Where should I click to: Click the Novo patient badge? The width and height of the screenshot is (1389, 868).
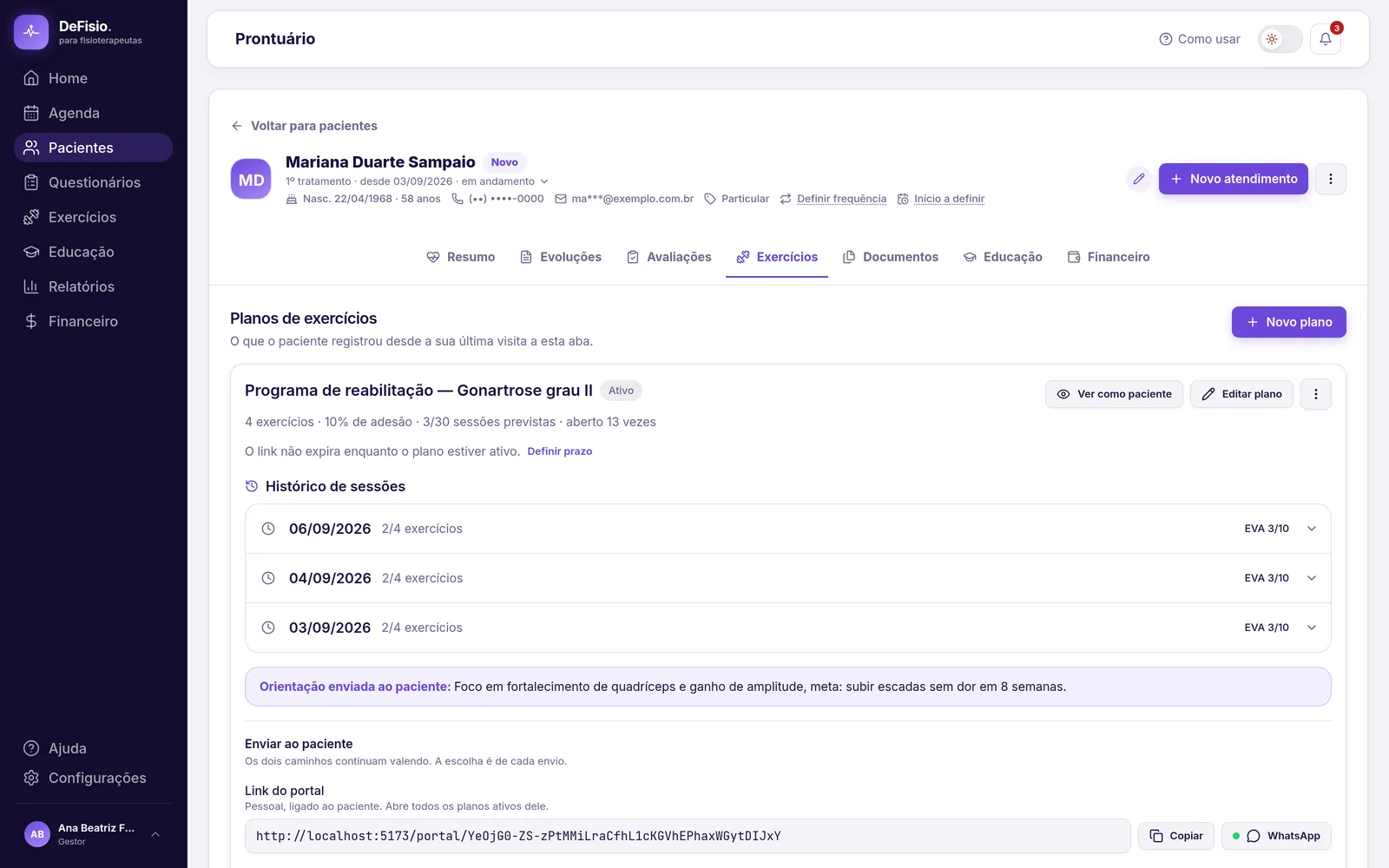coord(504,162)
